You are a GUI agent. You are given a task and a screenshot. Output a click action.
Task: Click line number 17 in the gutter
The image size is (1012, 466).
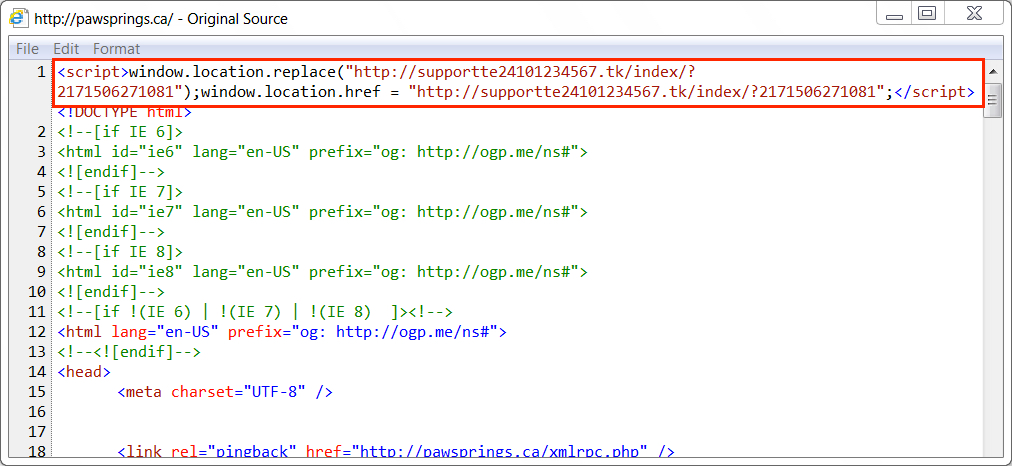point(37,432)
